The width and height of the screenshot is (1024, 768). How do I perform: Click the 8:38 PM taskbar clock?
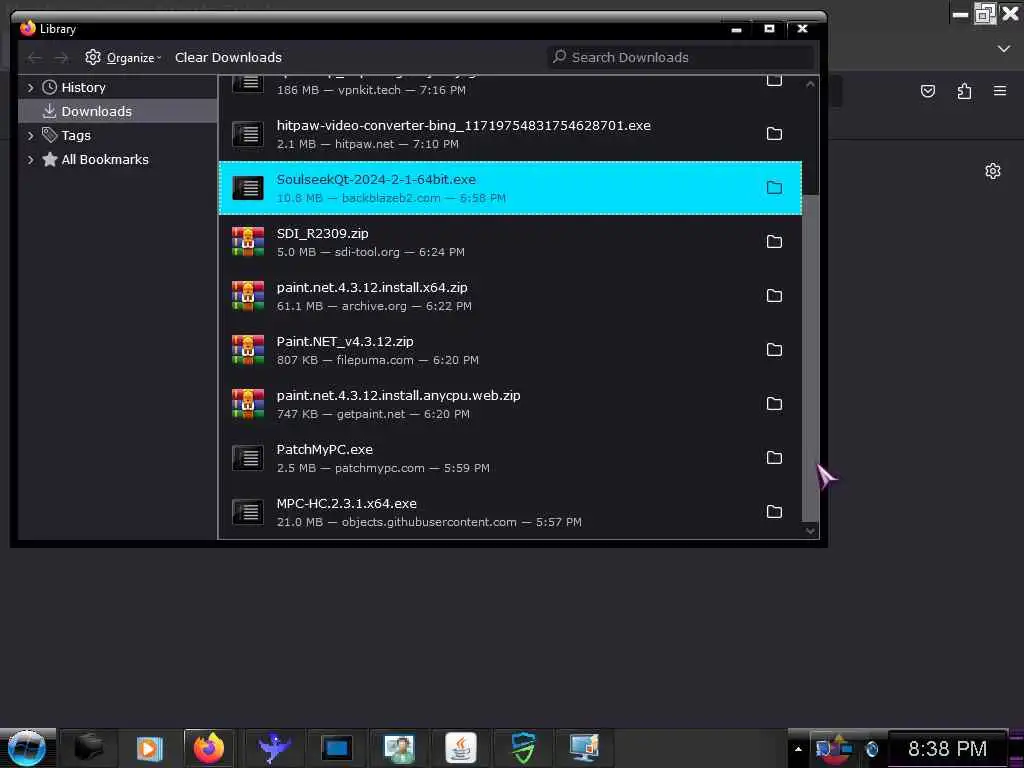tap(947, 749)
